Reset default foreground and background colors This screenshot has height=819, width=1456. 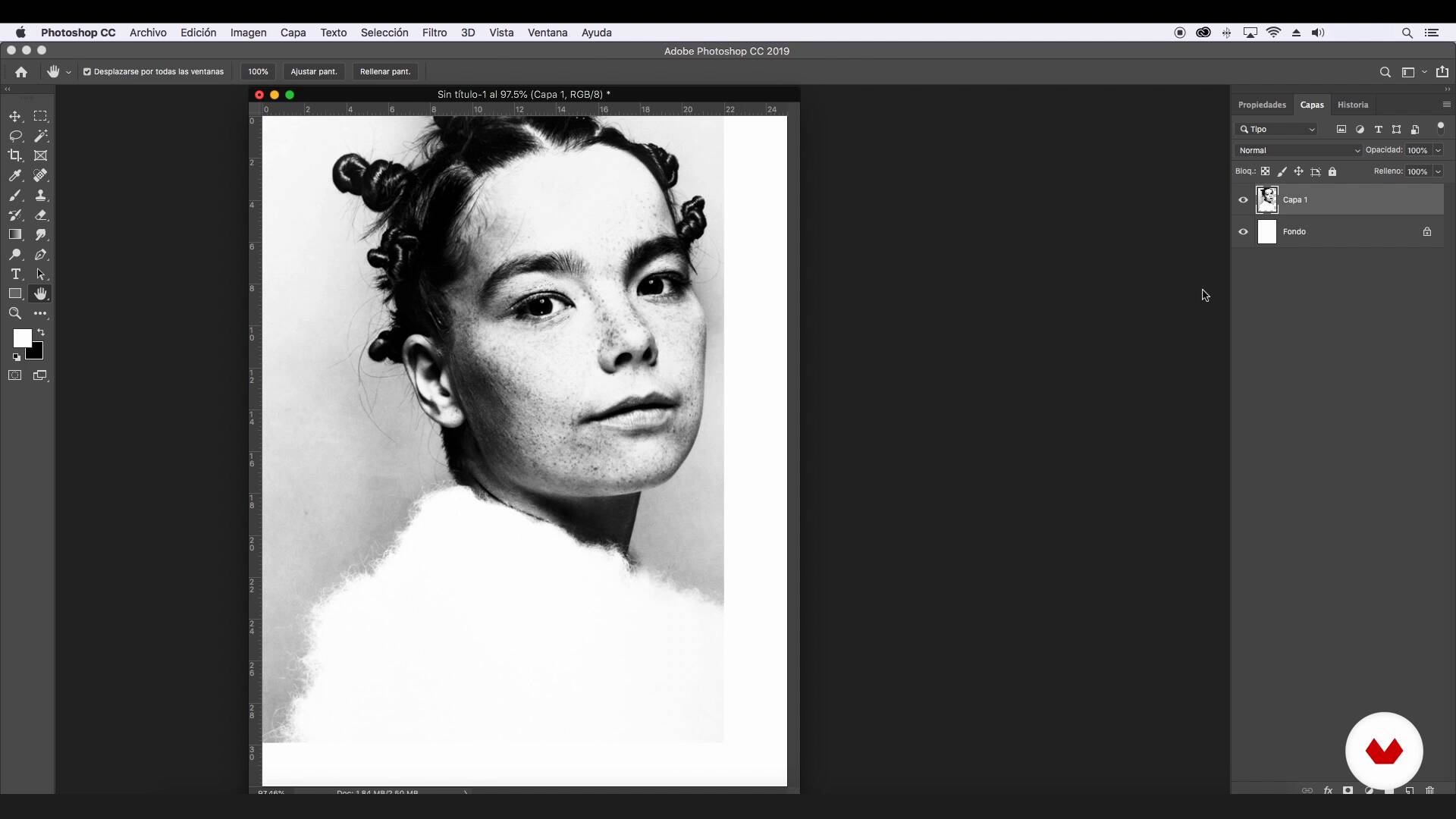(x=16, y=357)
